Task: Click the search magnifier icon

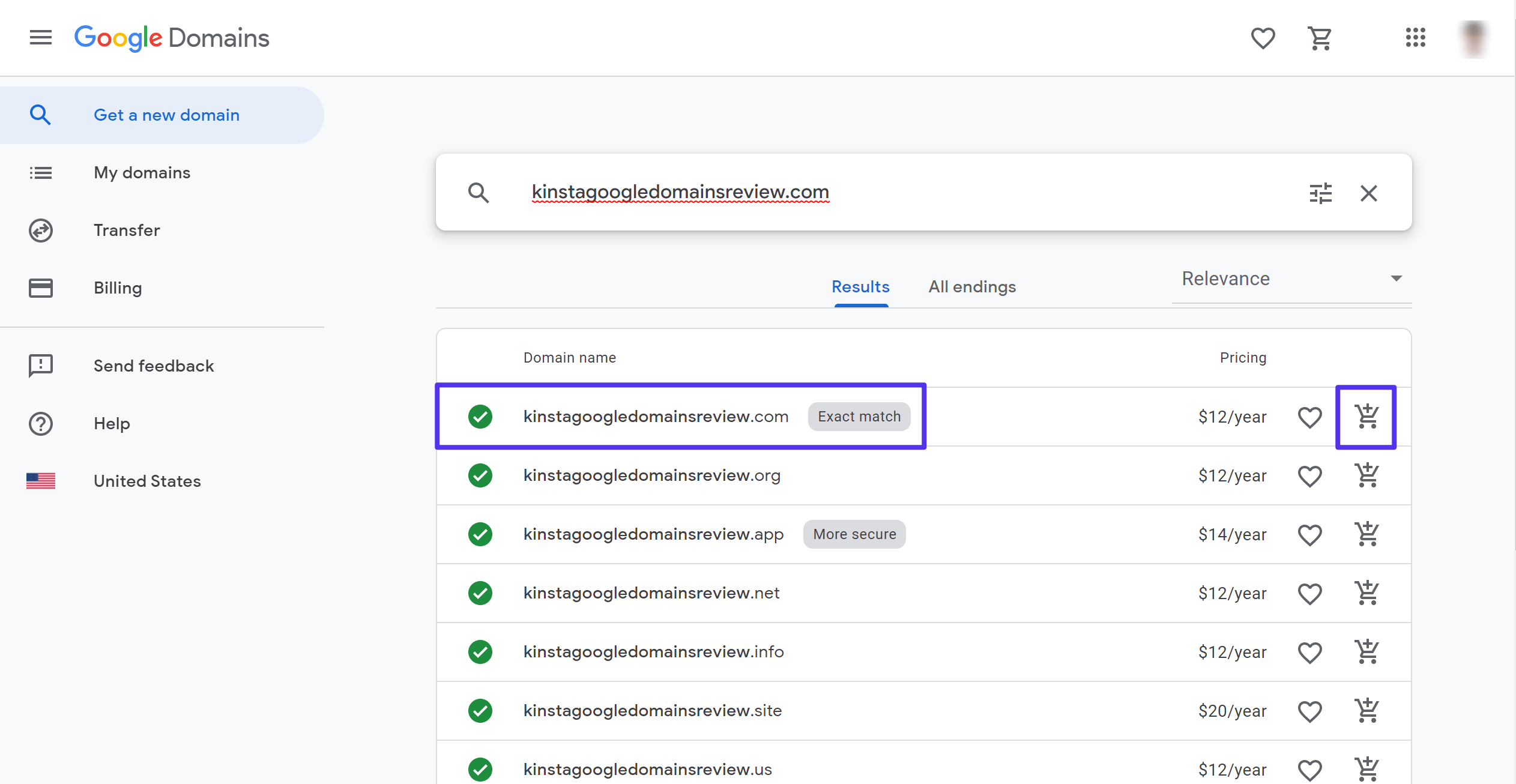Action: pyautogui.click(x=479, y=192)
